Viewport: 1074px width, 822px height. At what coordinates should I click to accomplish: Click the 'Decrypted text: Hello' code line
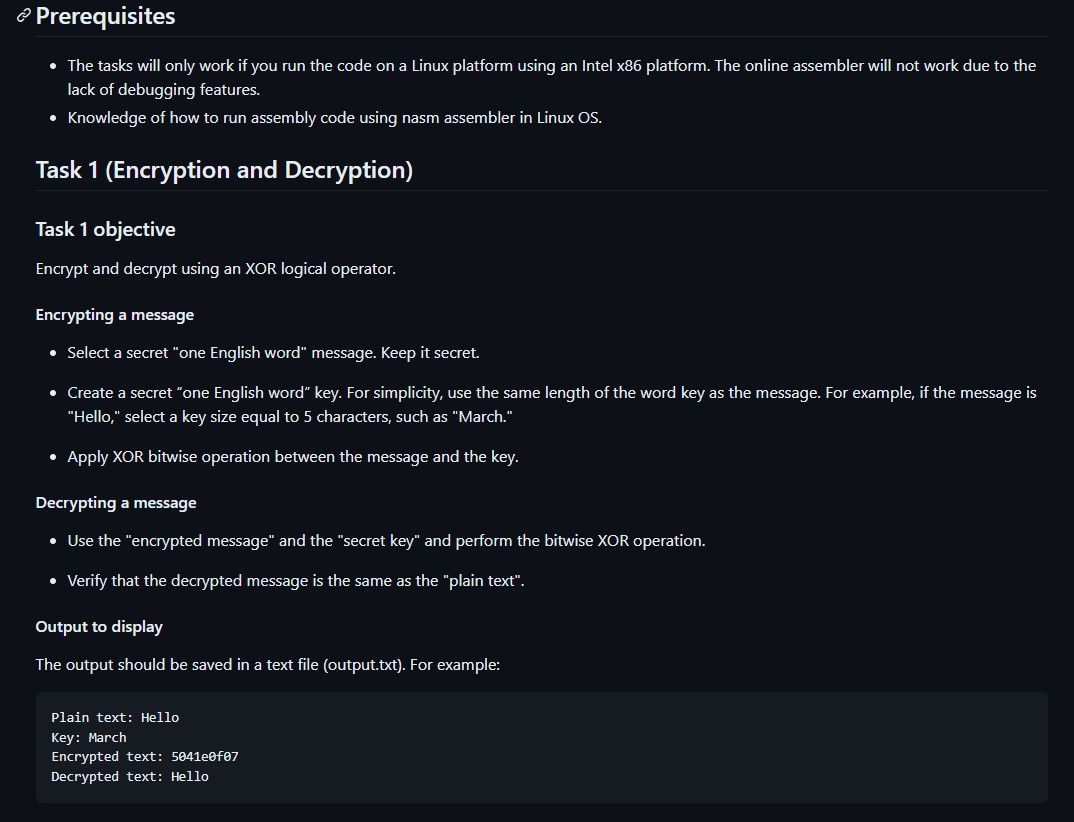point(130,777)
